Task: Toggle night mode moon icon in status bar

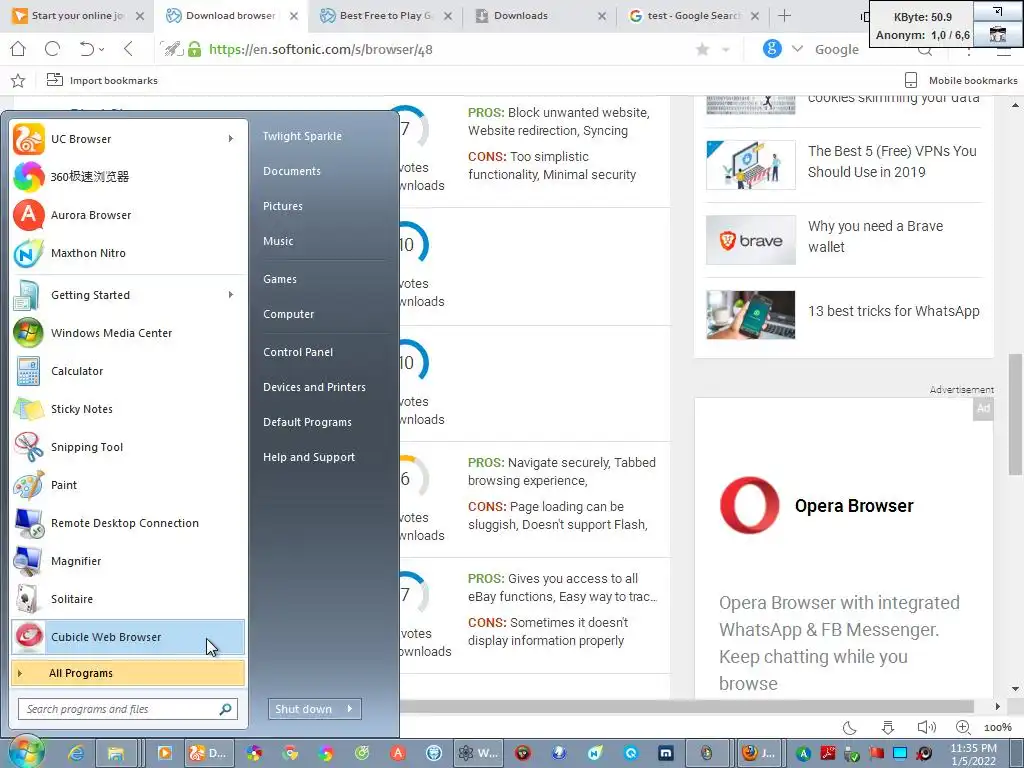Action: click(850, 728)
